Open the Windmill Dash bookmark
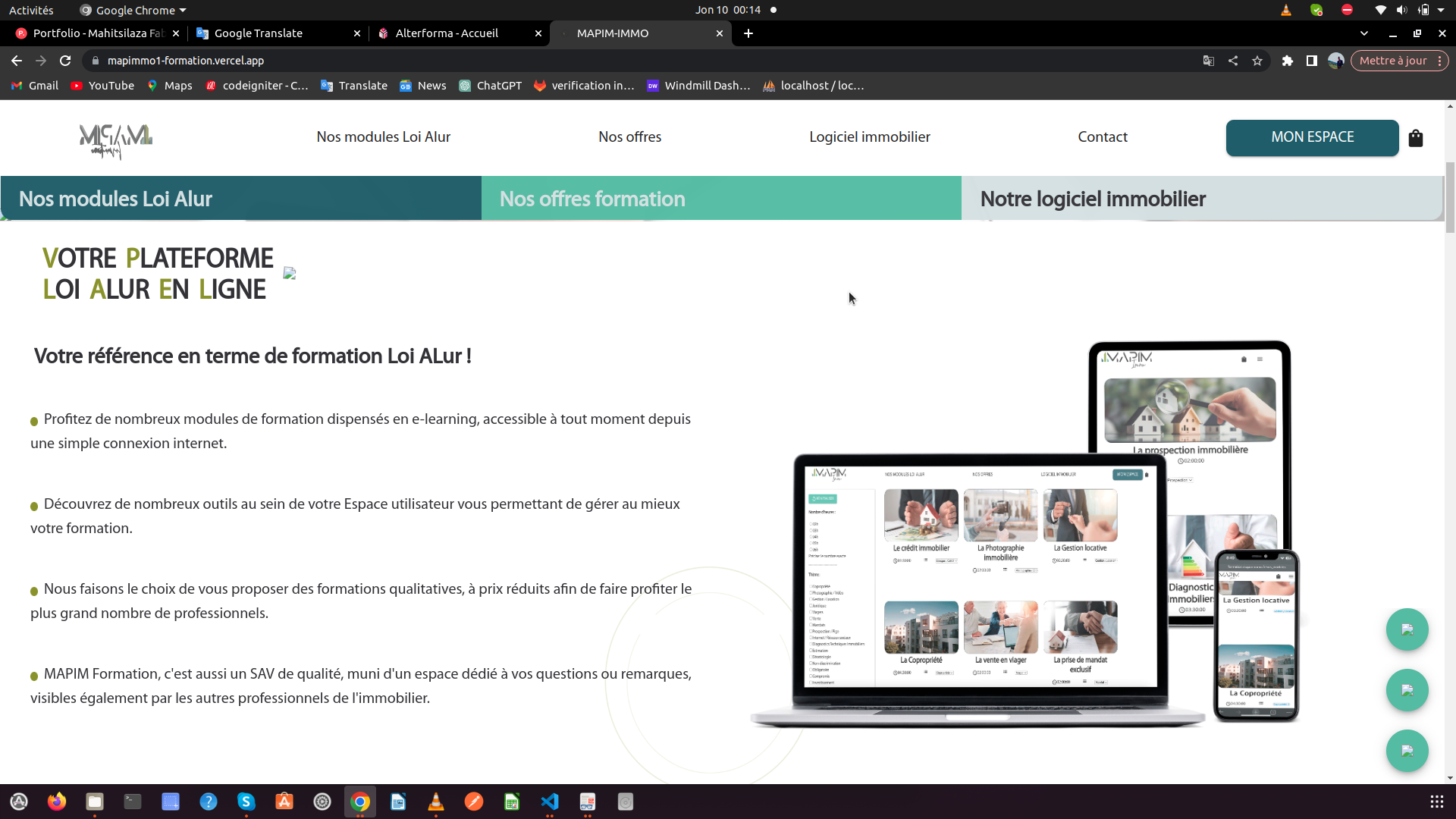Viewport: 1456px width, 819px height. coord(698,86)
